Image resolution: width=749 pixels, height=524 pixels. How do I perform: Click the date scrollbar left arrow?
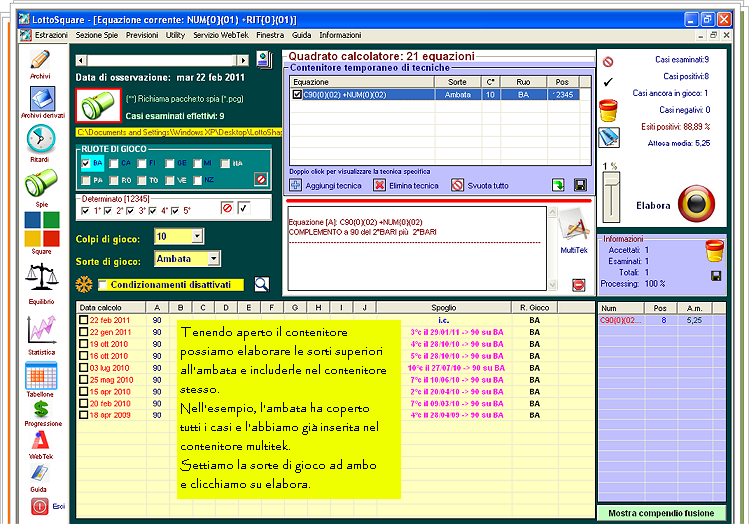coord(81,60)
